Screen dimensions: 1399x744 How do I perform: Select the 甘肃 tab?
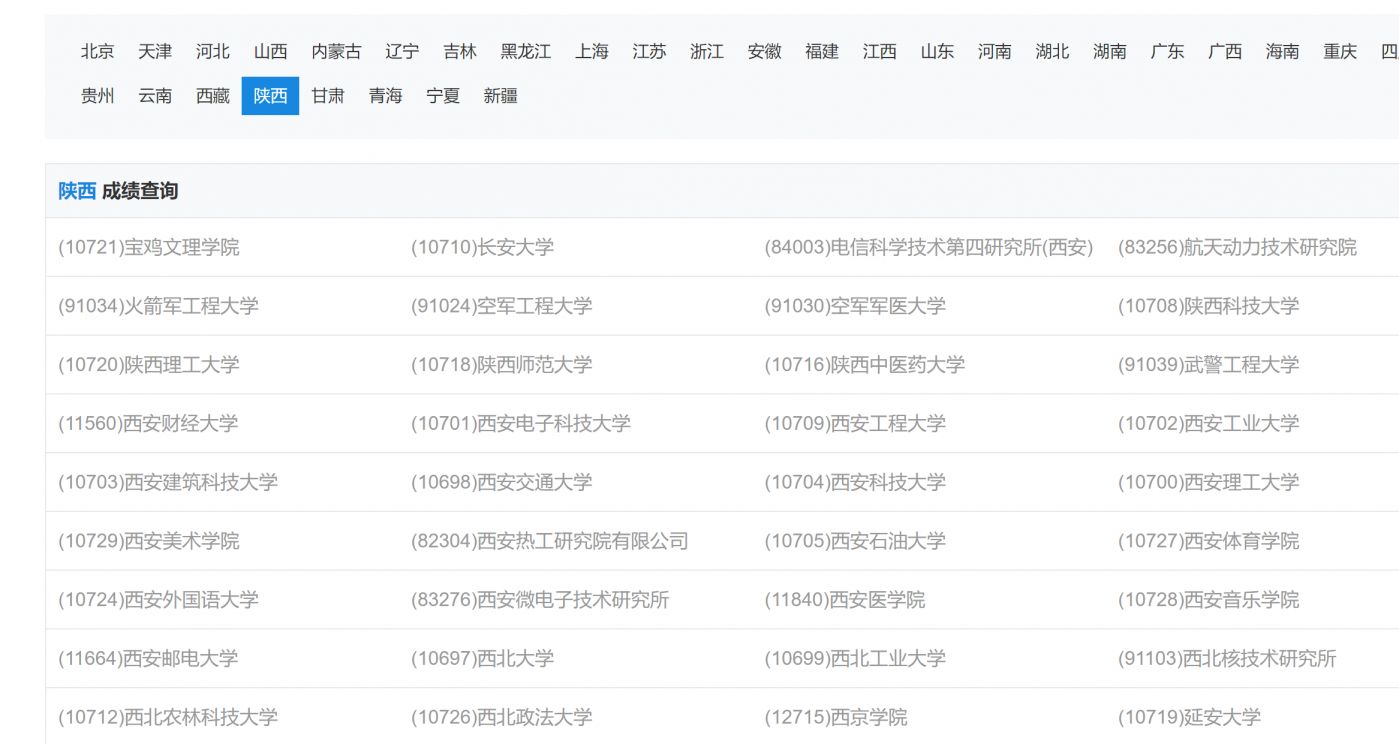coord(328,96)
